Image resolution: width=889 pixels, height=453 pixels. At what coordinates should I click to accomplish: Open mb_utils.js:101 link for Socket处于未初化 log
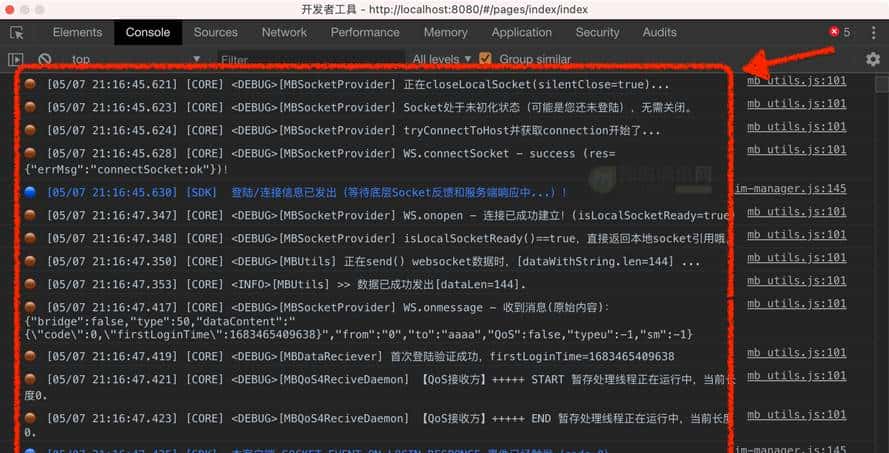[797, 104]
